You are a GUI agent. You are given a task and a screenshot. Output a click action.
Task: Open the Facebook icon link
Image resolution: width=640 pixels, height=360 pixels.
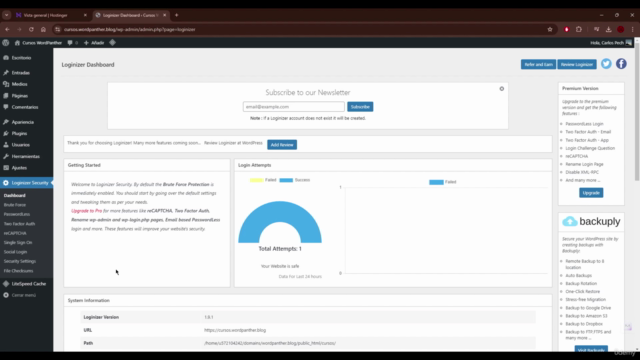click(x=621, y=64)
